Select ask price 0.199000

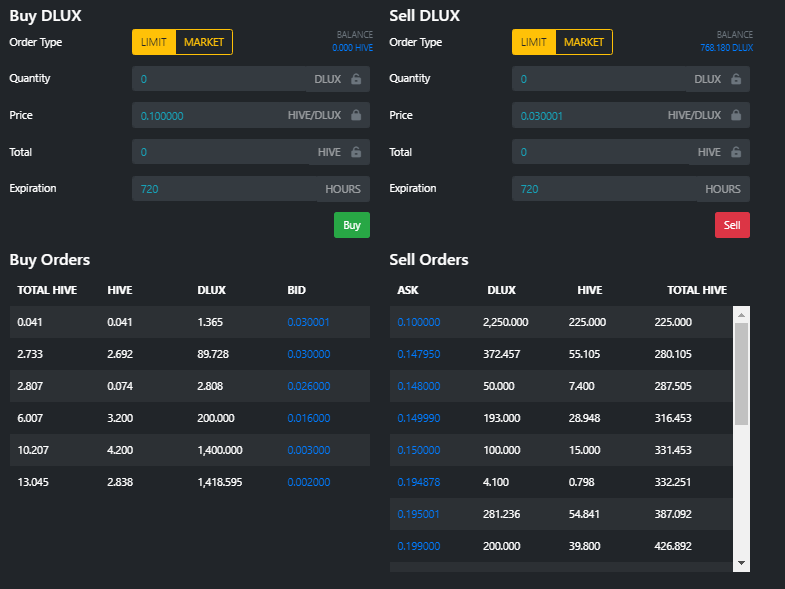(x=419, y=546)
